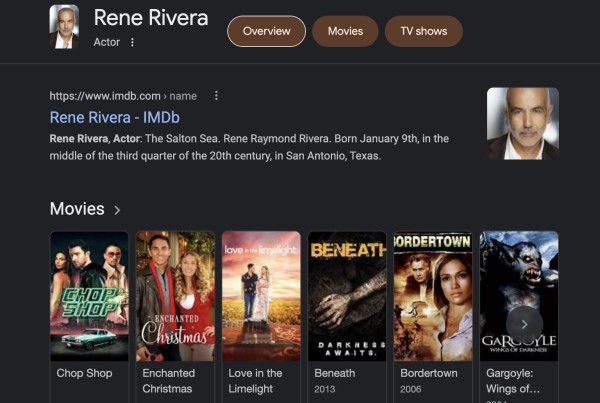The image size is (600, 403).
Task: Open the Enchanted Christmas poster
Action: tap(175, 296)
